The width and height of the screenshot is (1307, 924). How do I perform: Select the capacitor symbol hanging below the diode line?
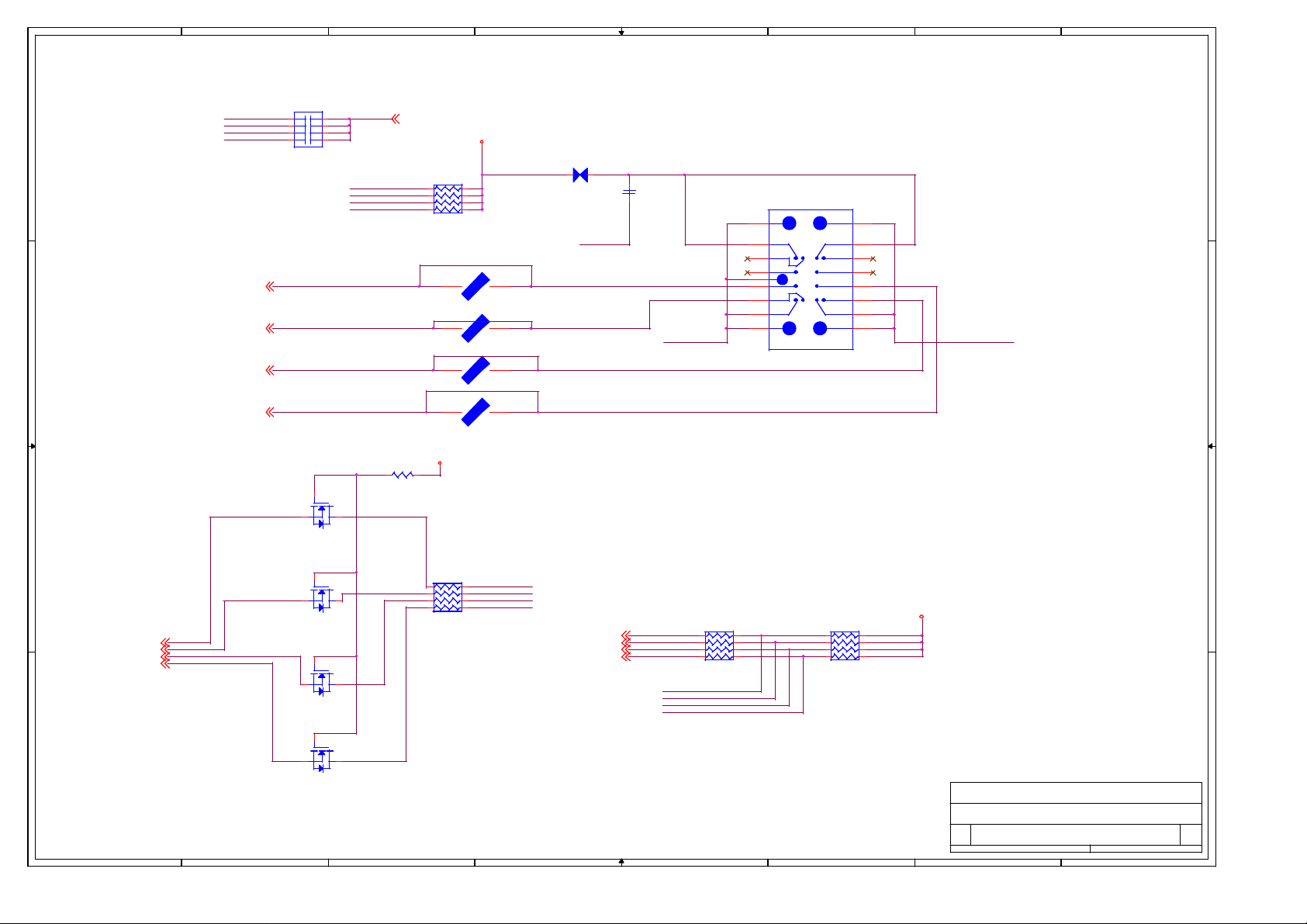tap(629, 192)
